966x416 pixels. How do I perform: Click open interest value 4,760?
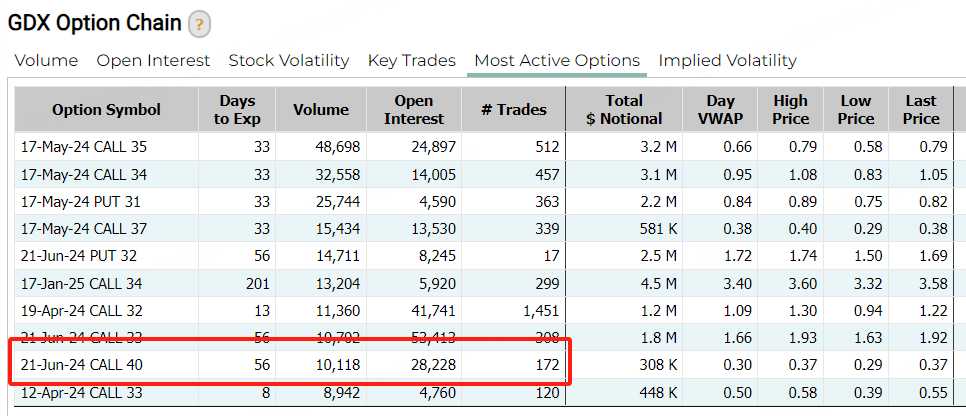[x=436, y=393]
